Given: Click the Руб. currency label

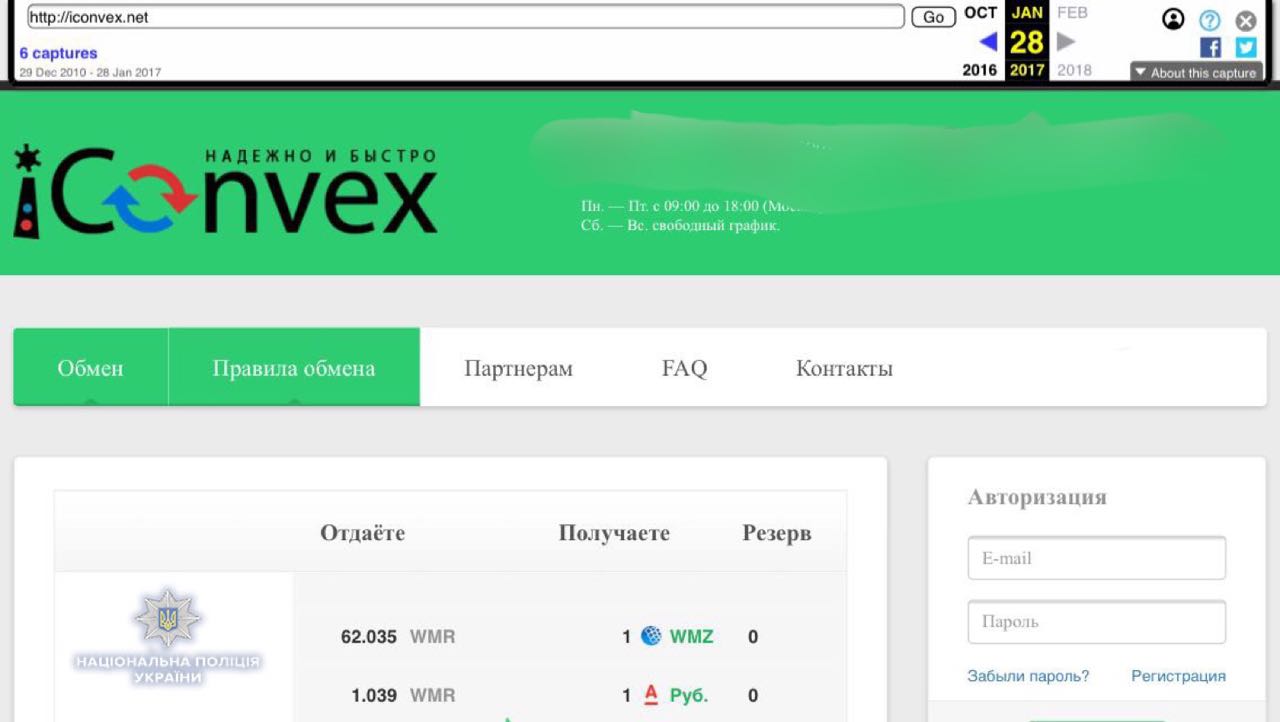Looking at the screenshot, I should [689, 695].
